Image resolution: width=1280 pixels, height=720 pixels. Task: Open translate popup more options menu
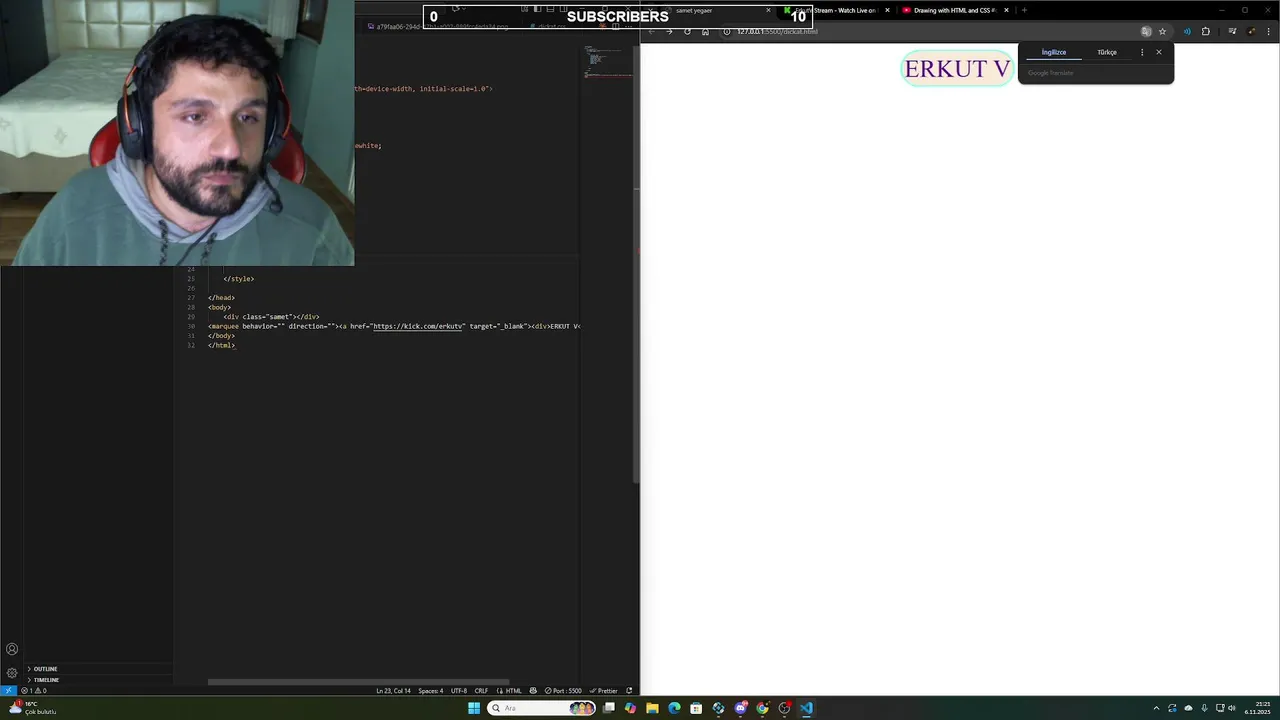coord(1142,52)
